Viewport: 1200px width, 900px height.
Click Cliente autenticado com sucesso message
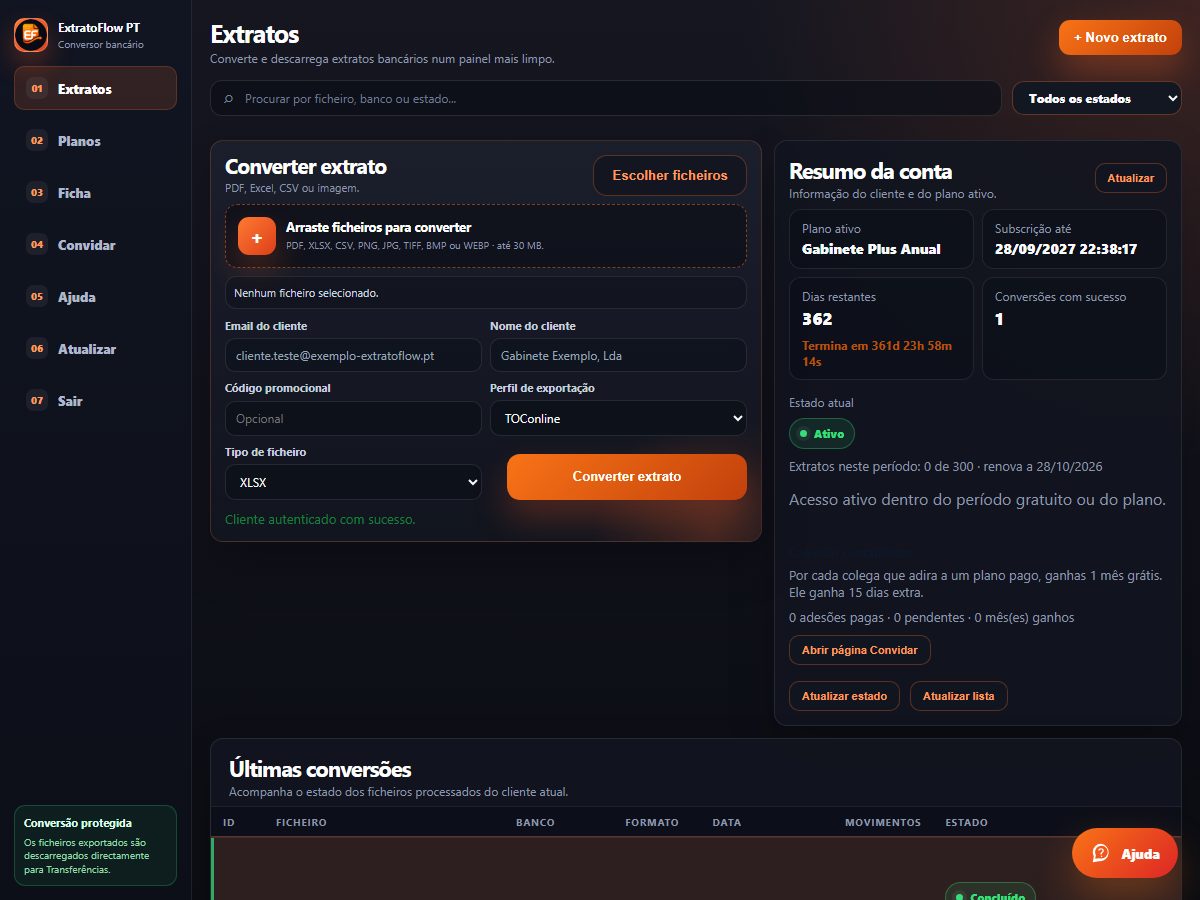click(x=320, y=519)
